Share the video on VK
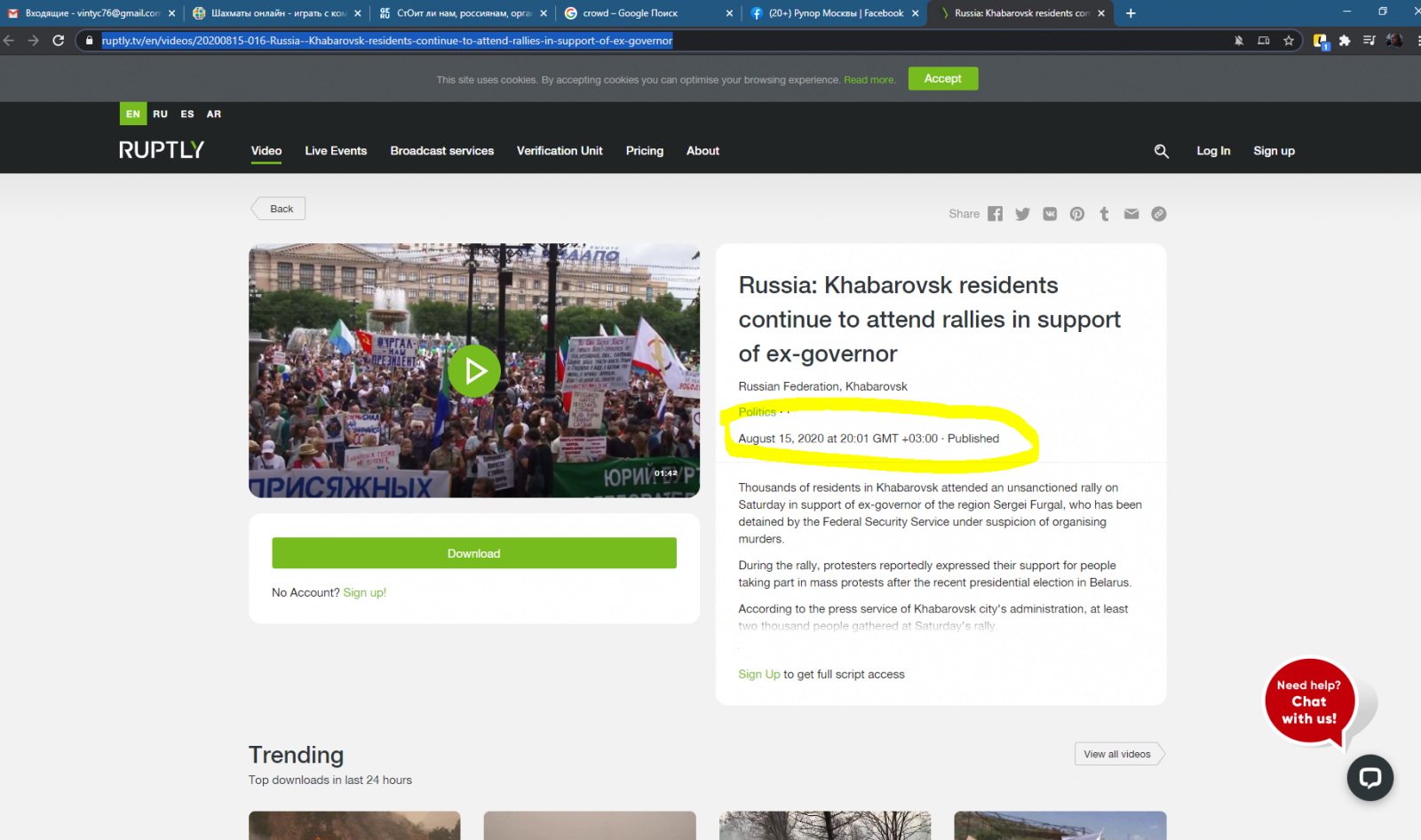The height and width of the screenshot is (840, 1421). point(1050,214)
